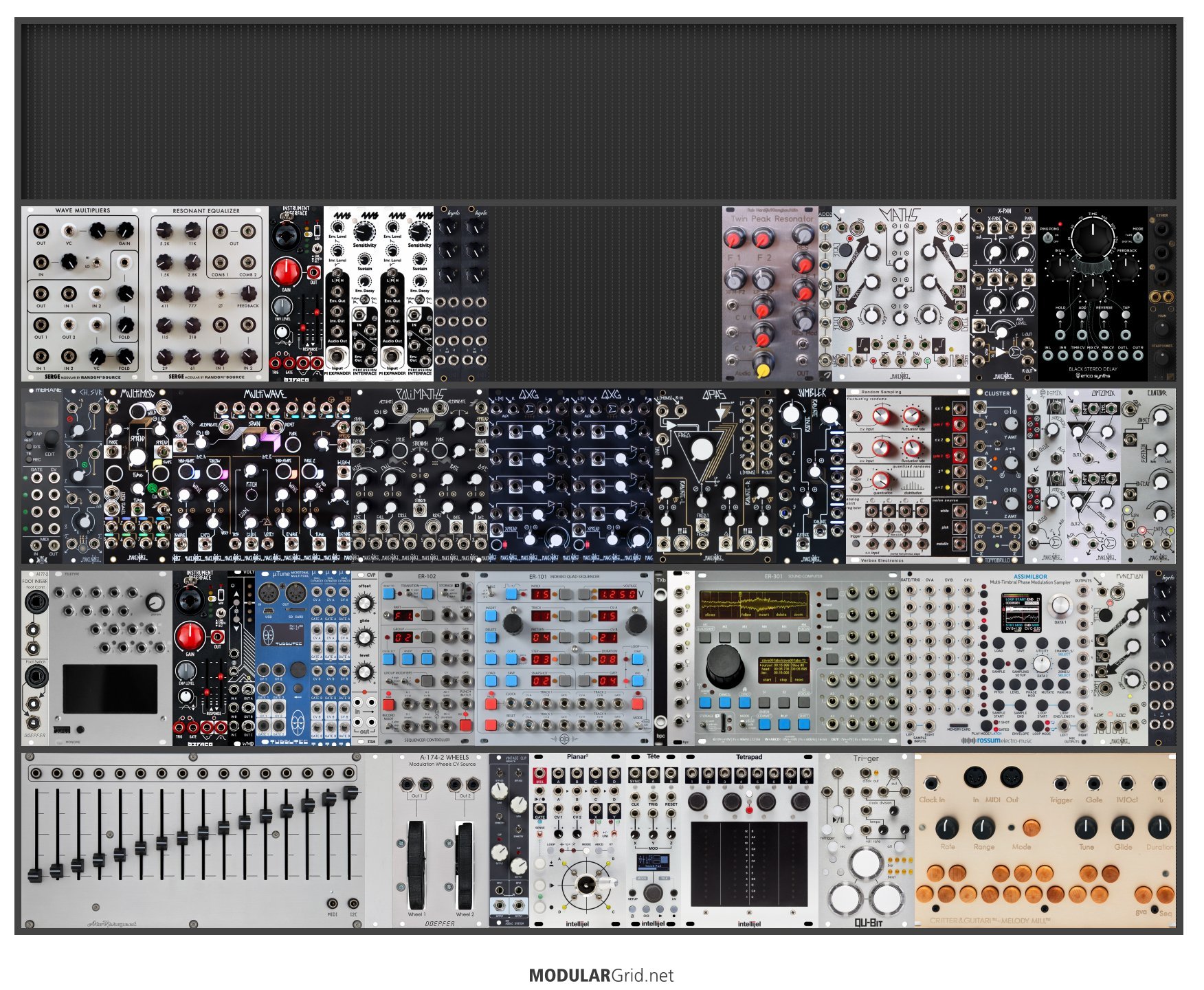Click the Multimod module

(x=138, y=476)
